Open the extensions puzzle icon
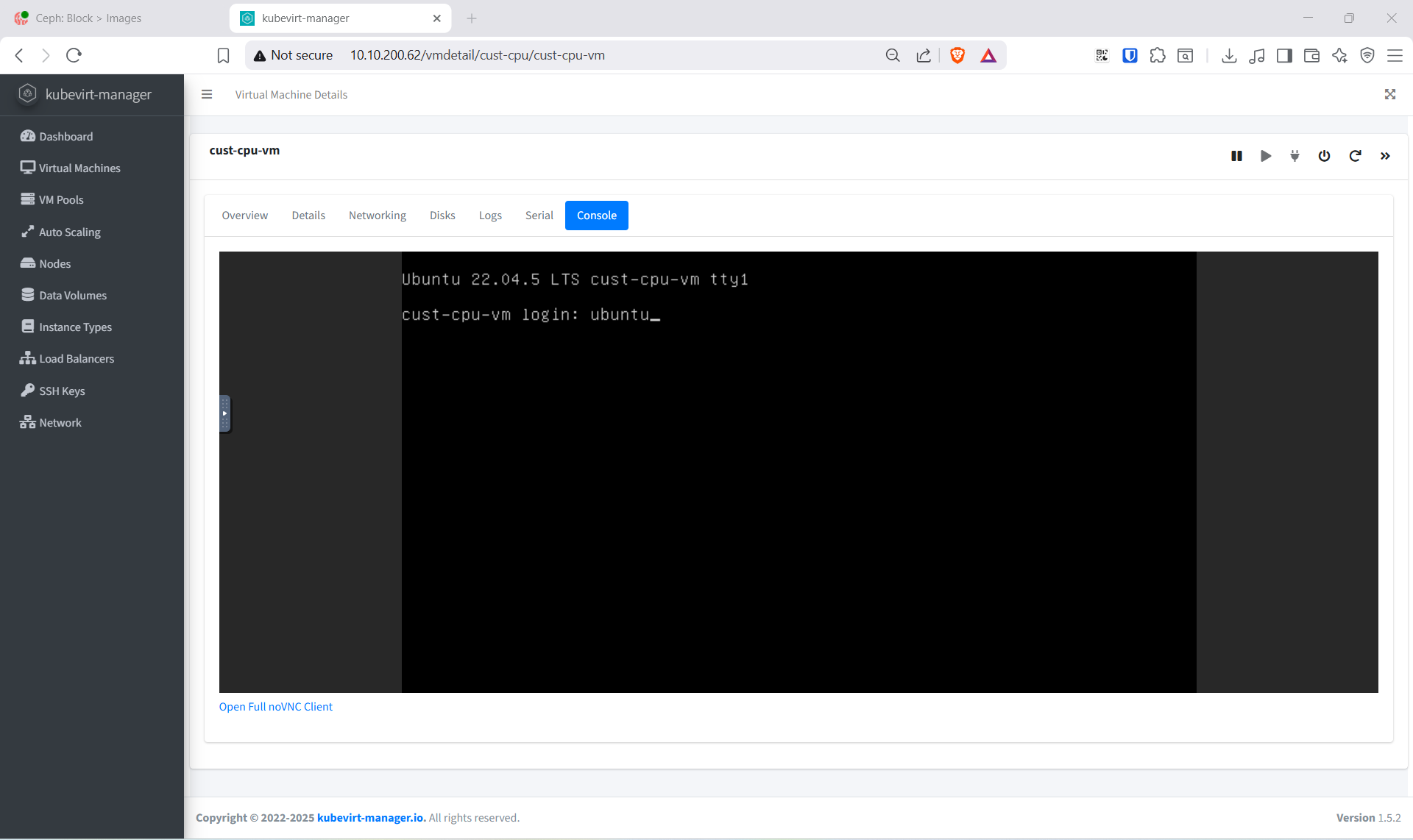 [x=1158, y=55]
